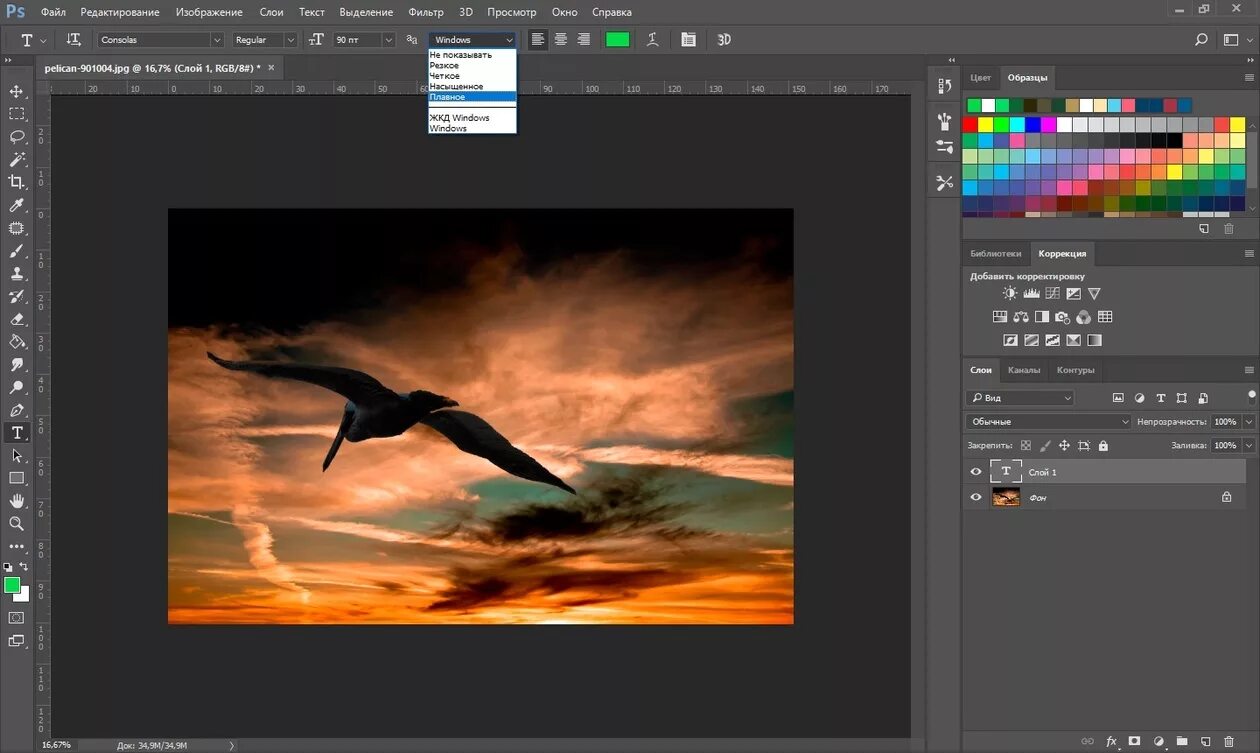Hide the Слой 1 text layer

point(976,472)
